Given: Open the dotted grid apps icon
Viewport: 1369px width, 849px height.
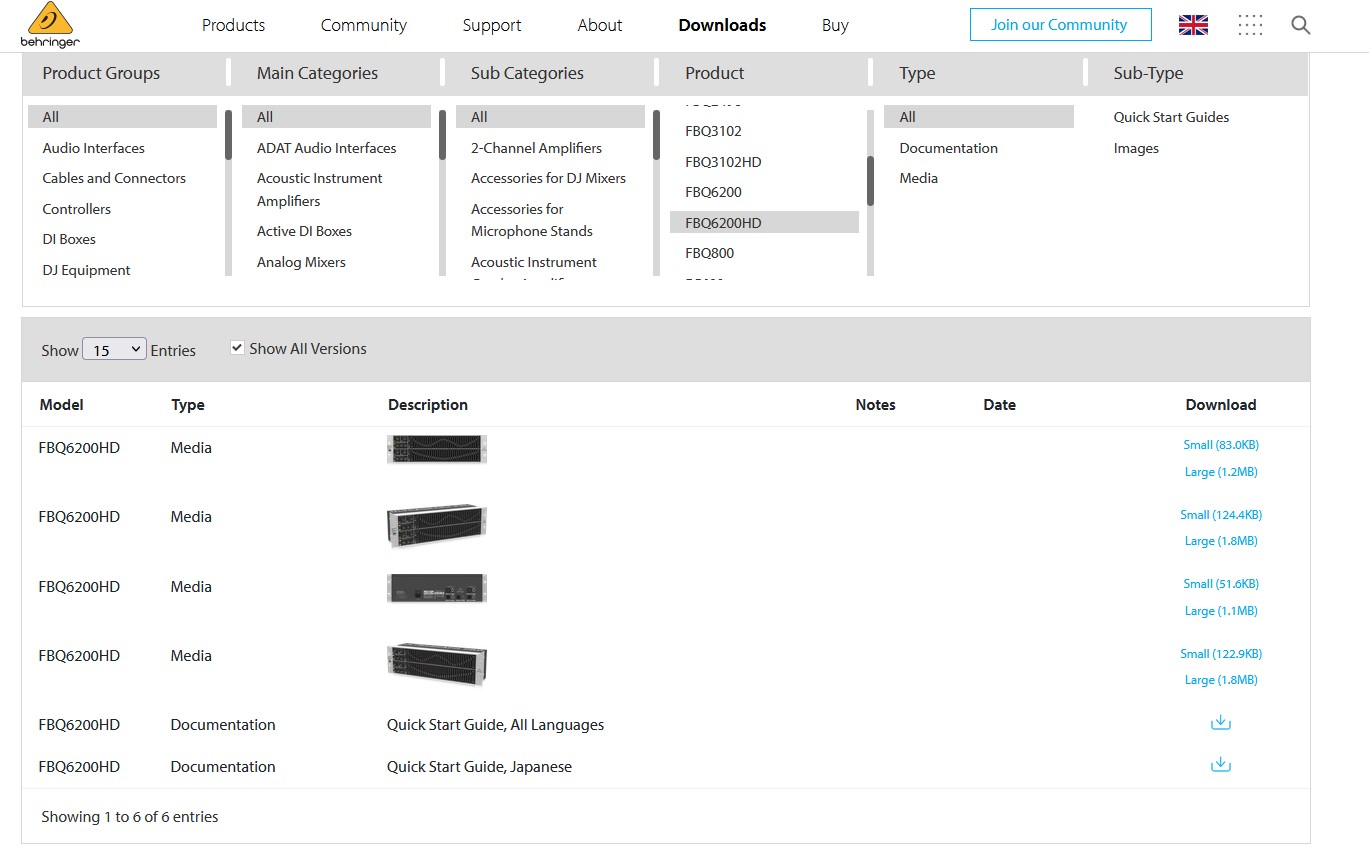Looking at the screenshot, I should [x=1250, y=25].
